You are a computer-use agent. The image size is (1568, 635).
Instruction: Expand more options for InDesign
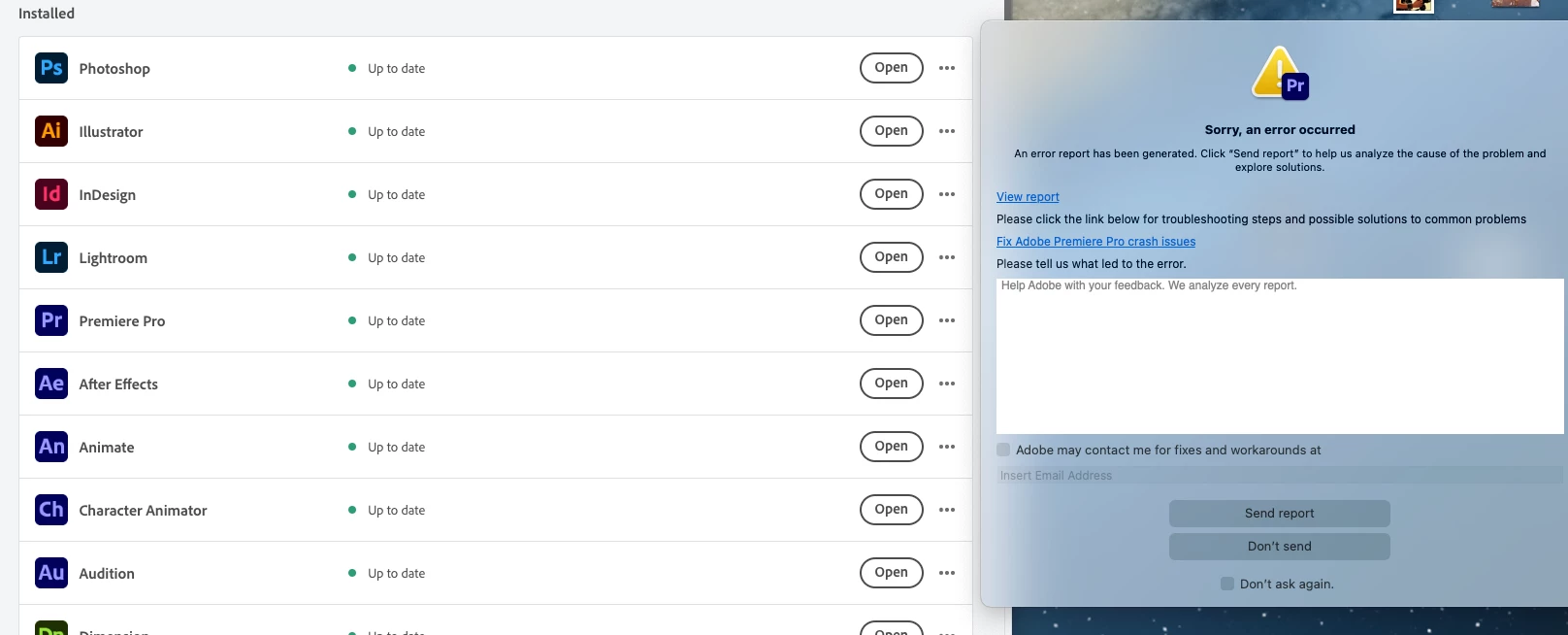947,194
